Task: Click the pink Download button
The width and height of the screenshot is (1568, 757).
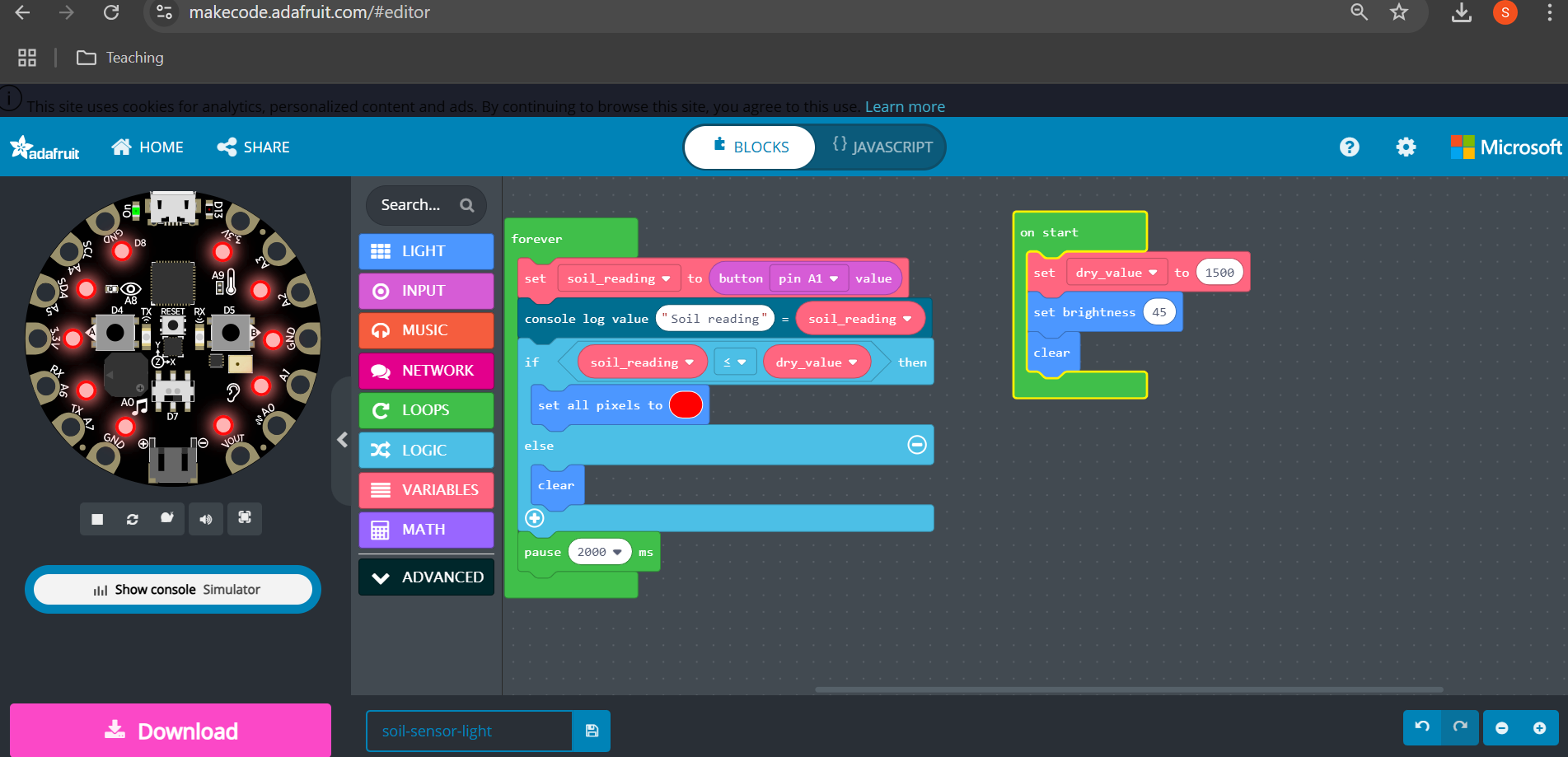Action: point(171,731)
